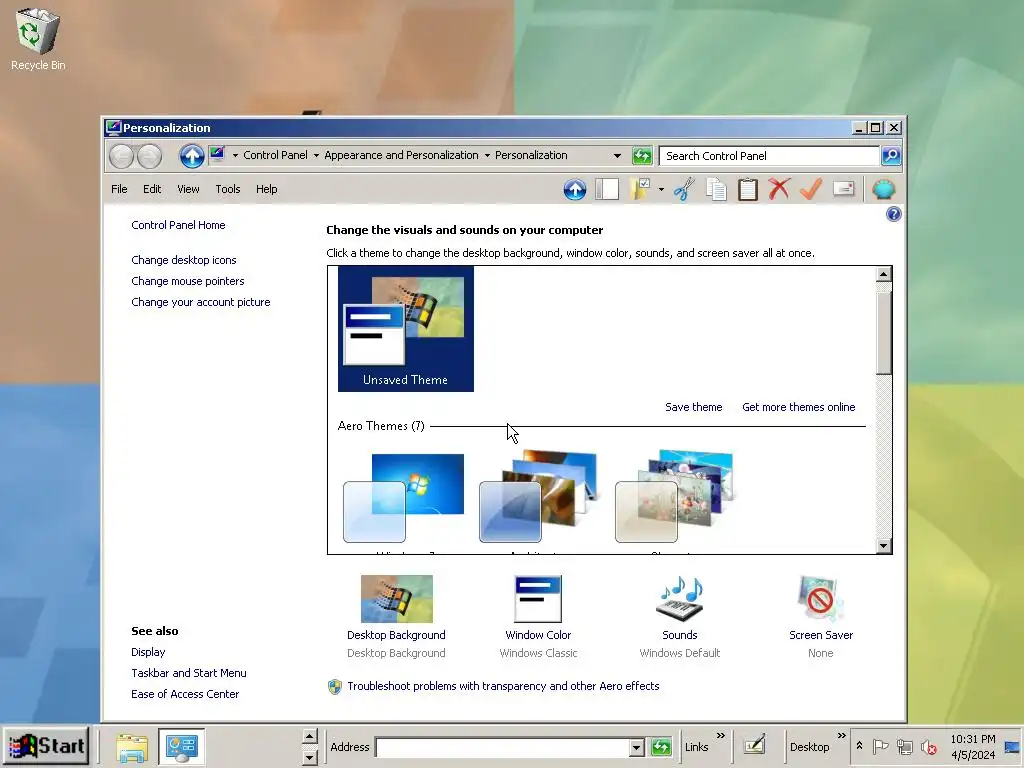1024x768 pixels.
Task: Select the Unsaved Theme thumbnail
Action: tap(406, 328)
